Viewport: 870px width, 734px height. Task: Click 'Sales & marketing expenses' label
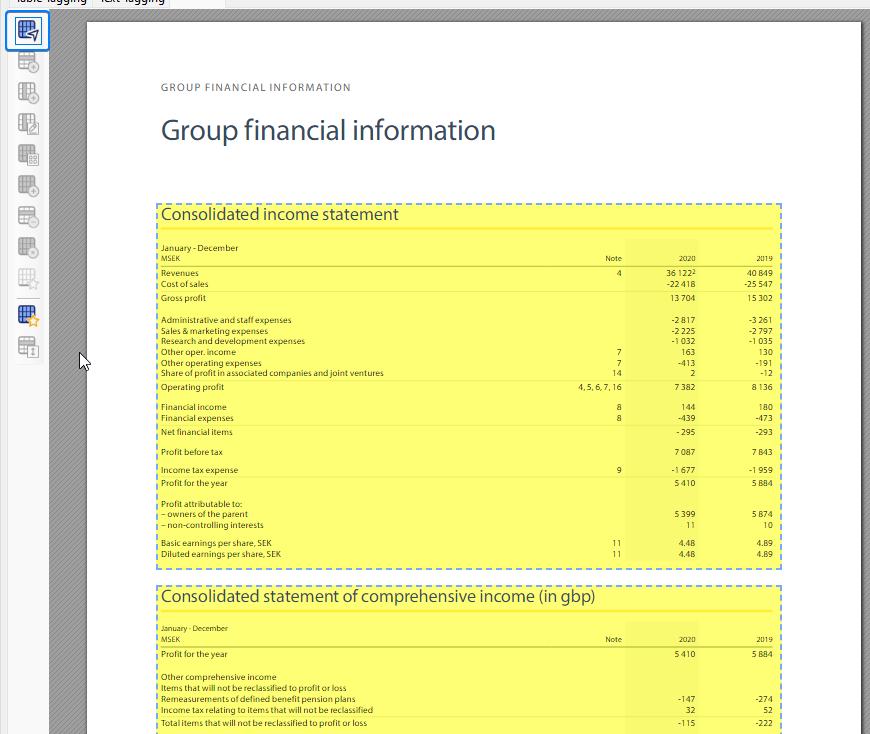[x=214, y=331]
